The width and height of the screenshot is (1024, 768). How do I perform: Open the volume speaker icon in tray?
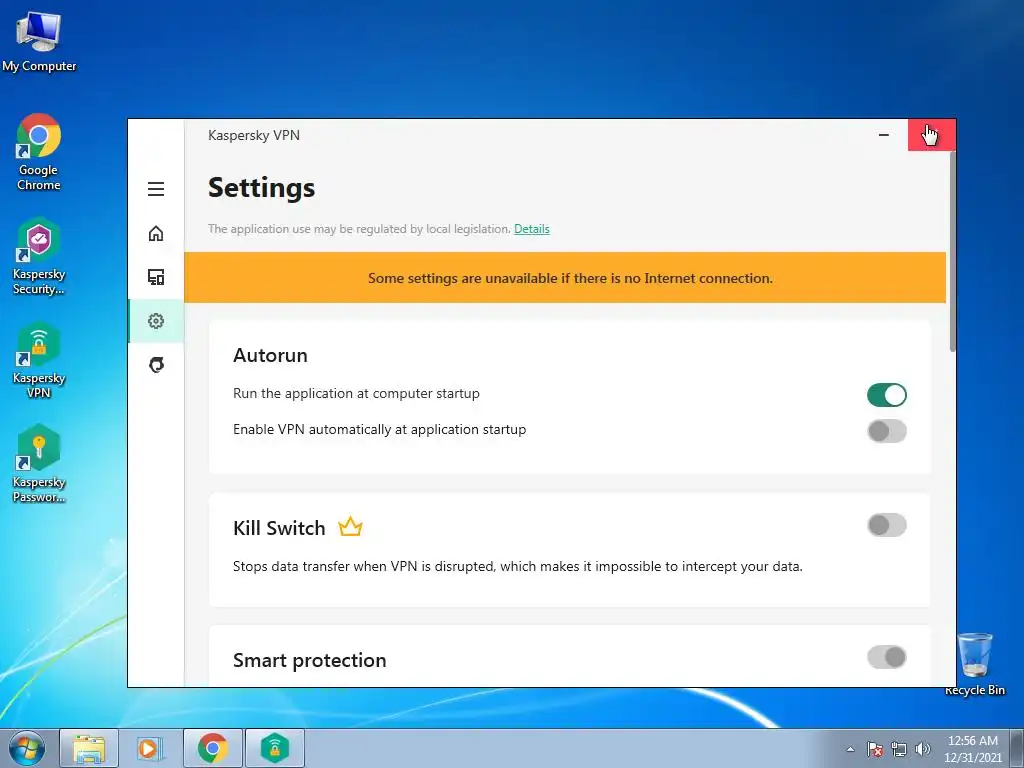point(923,749)
